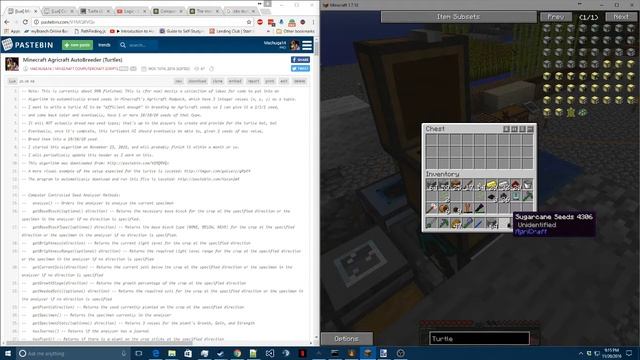
Task: Open the red AdBlock extension icon
Action: coord(260,22)
